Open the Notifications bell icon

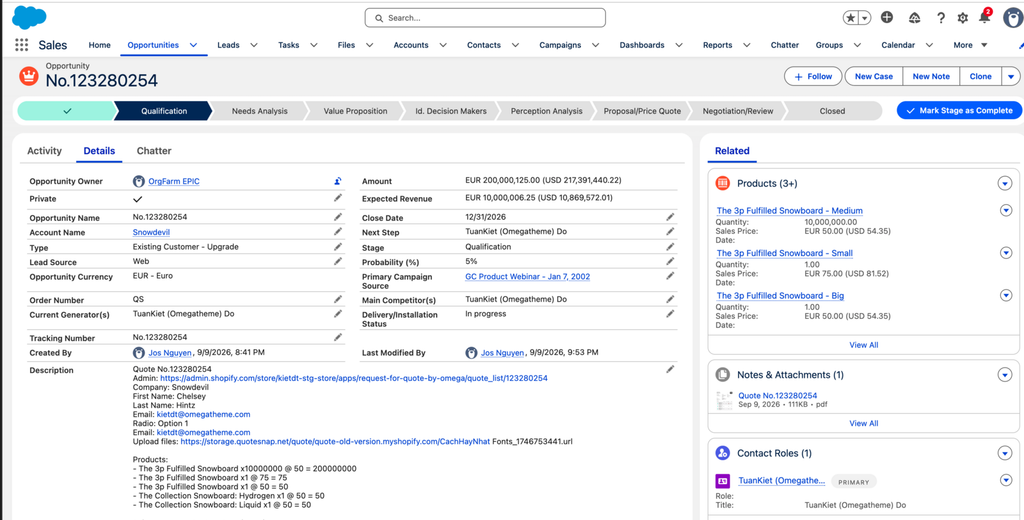tap(984, 18)
